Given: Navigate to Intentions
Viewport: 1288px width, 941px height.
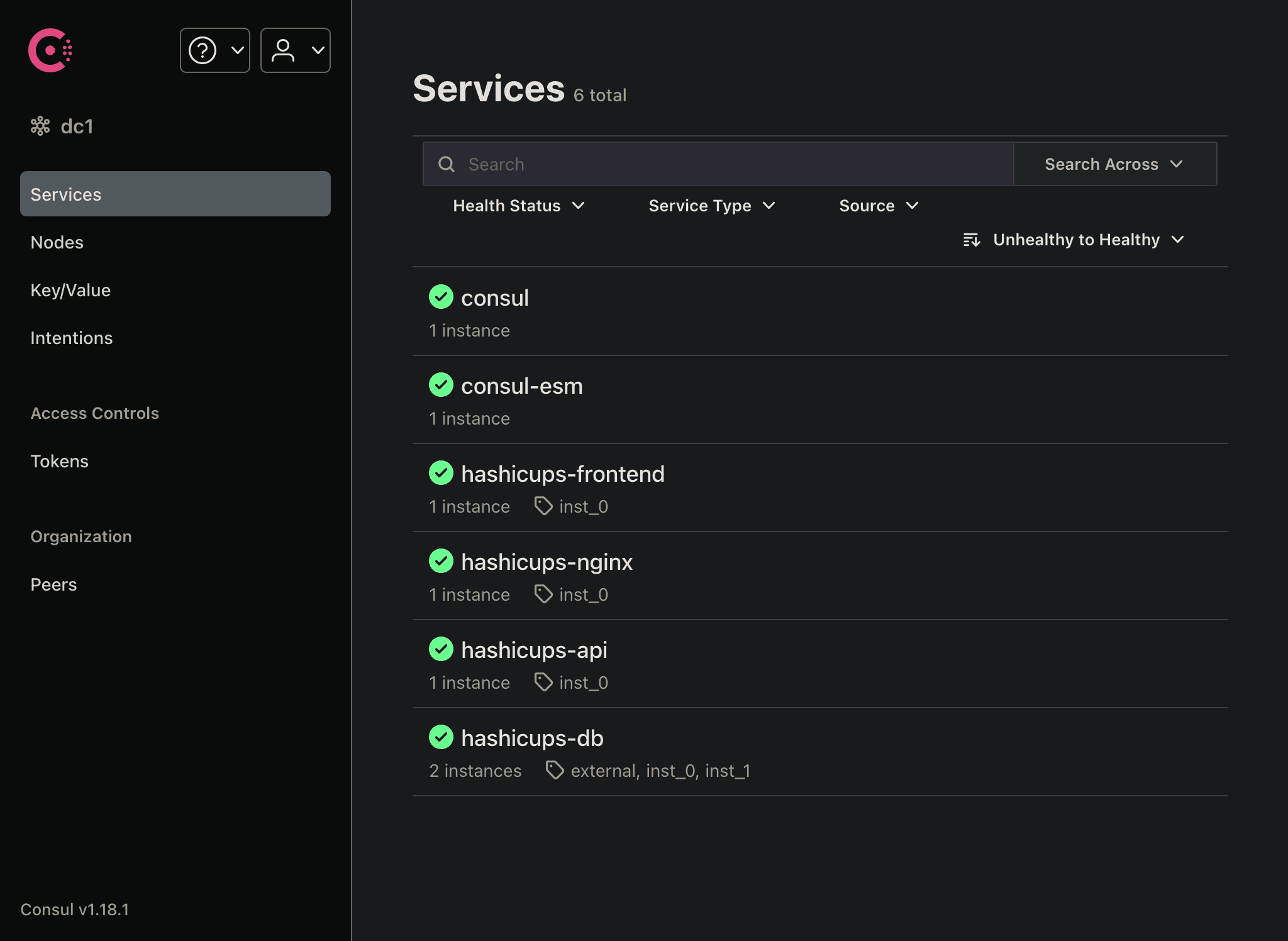Looking at the screenshot, I should 72,338.
